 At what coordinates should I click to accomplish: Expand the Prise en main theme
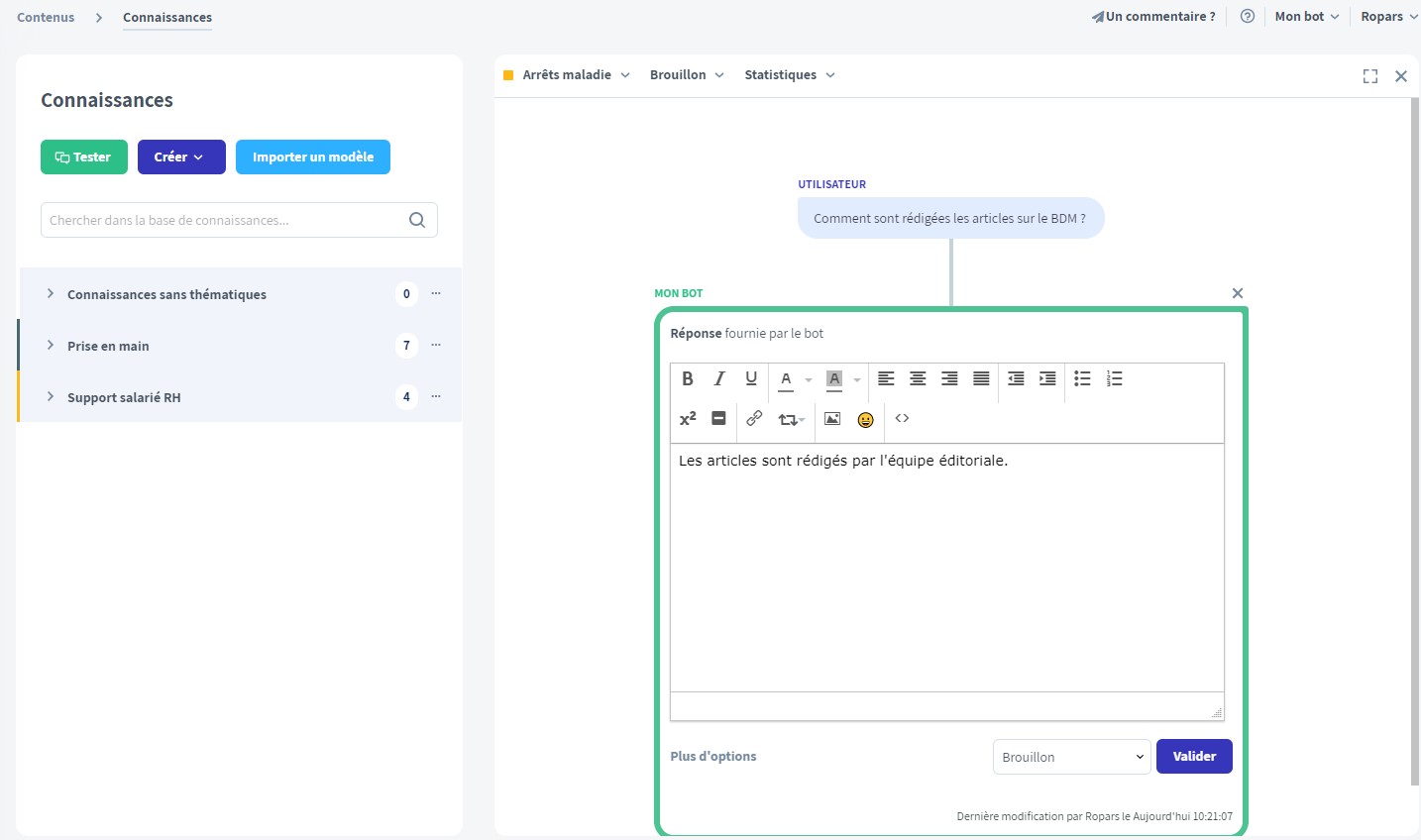click(x=51, y=346)
